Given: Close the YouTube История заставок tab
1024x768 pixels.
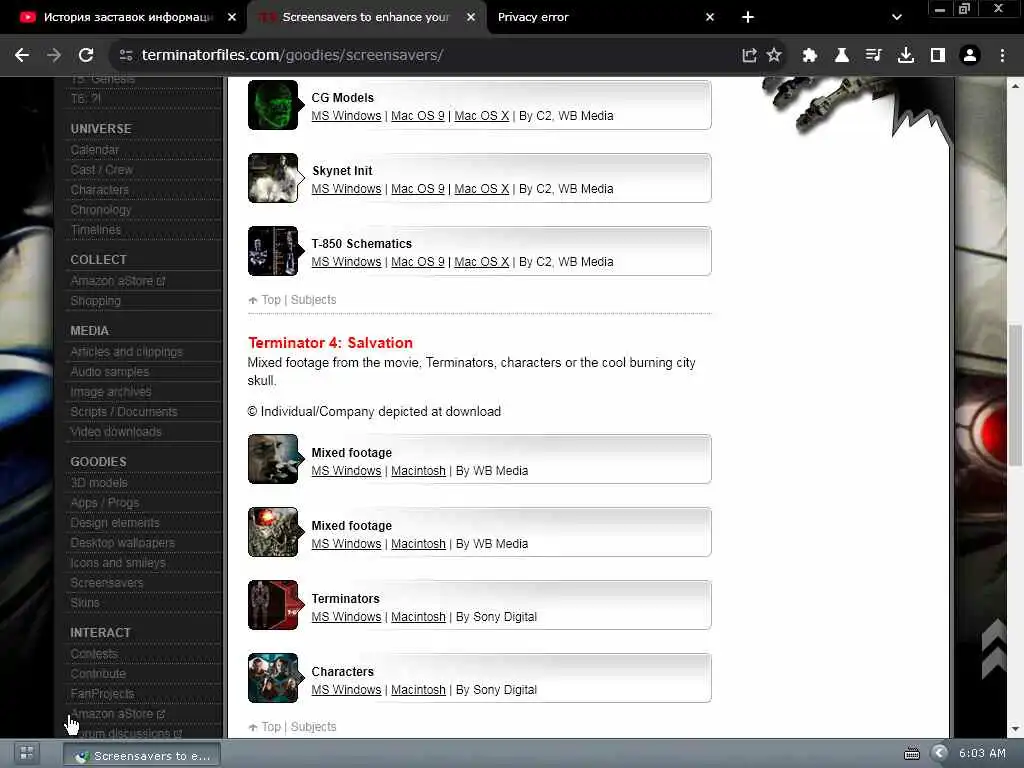Looking at the screenshot, I should point(232,18).
